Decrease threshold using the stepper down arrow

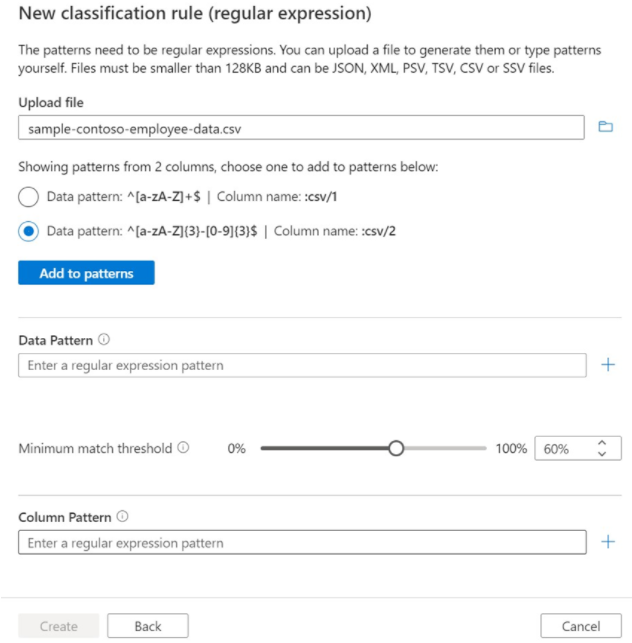(x=601, y=454)
